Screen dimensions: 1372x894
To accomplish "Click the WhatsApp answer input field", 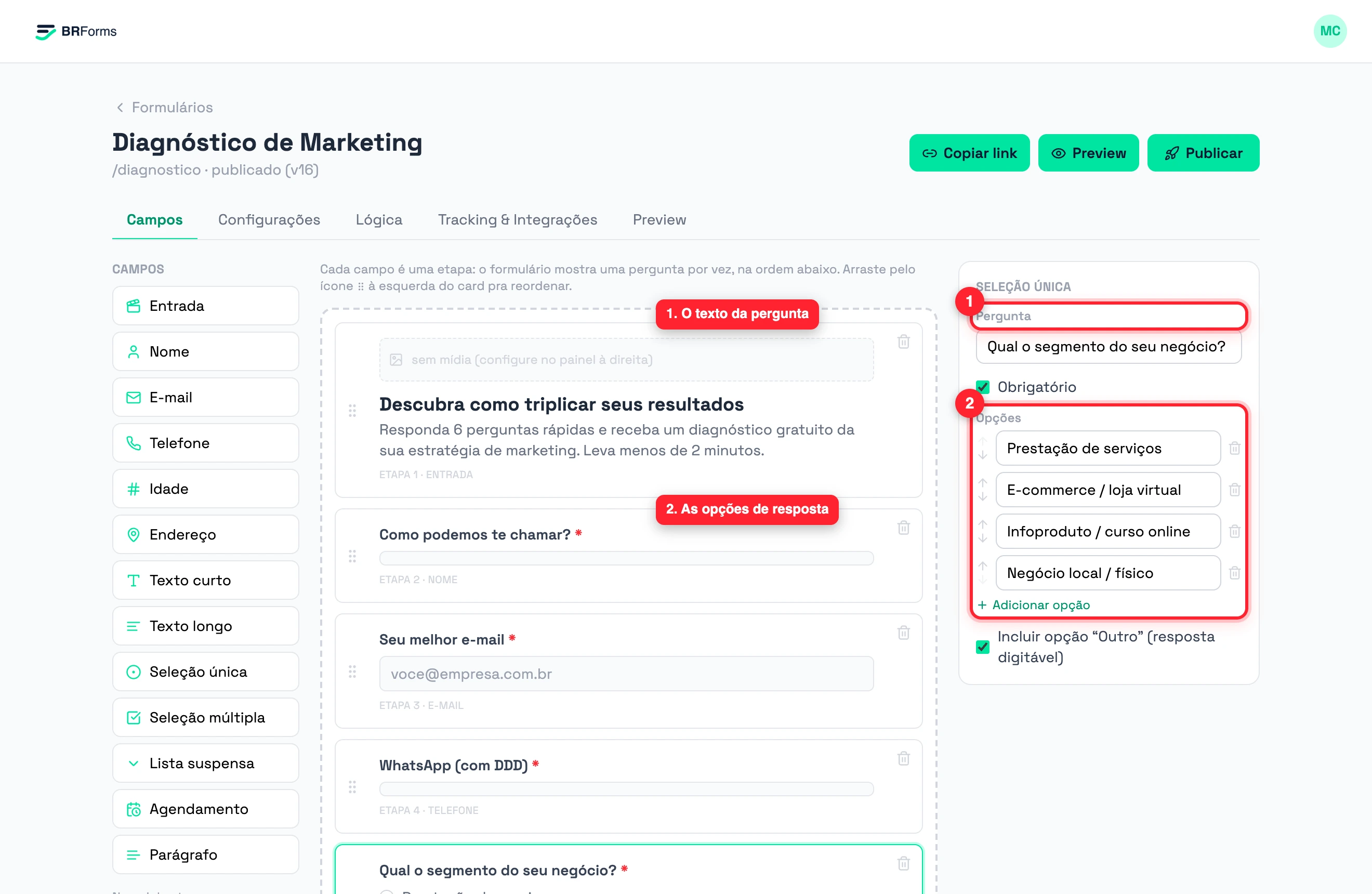I will [626, 788].
